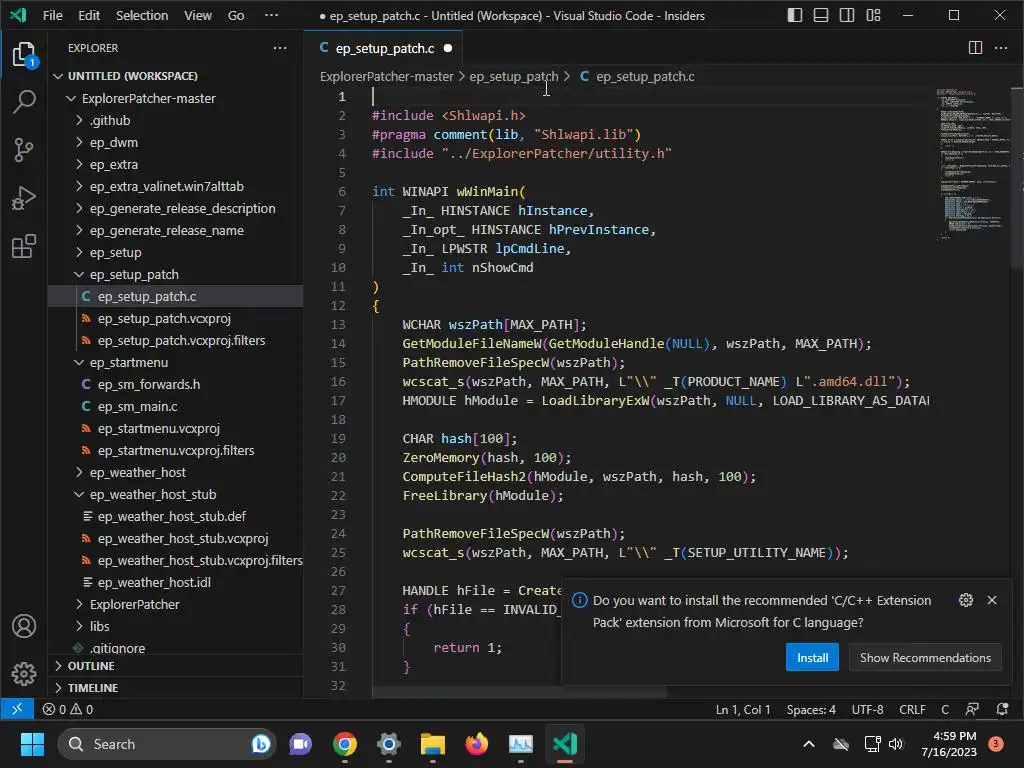Image resolution: width=1024 pixels, height=768 pixels.
Task: Click the volume icon in system tray
Action: pos(896,744)
